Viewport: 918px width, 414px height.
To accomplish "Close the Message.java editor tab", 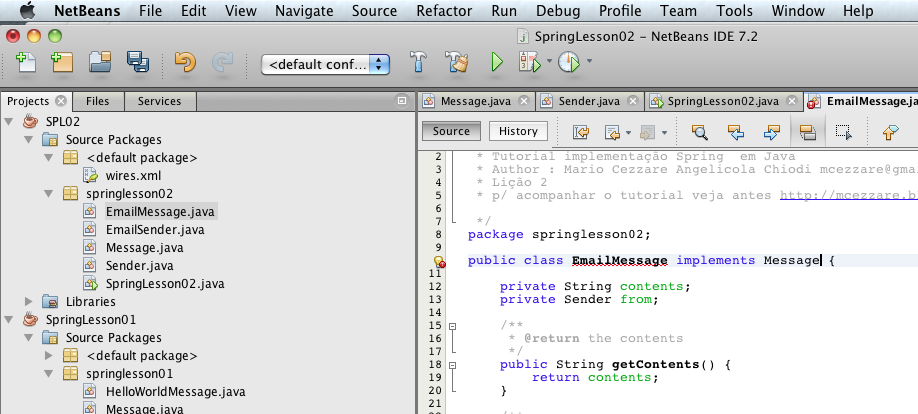I will [524, 101].
